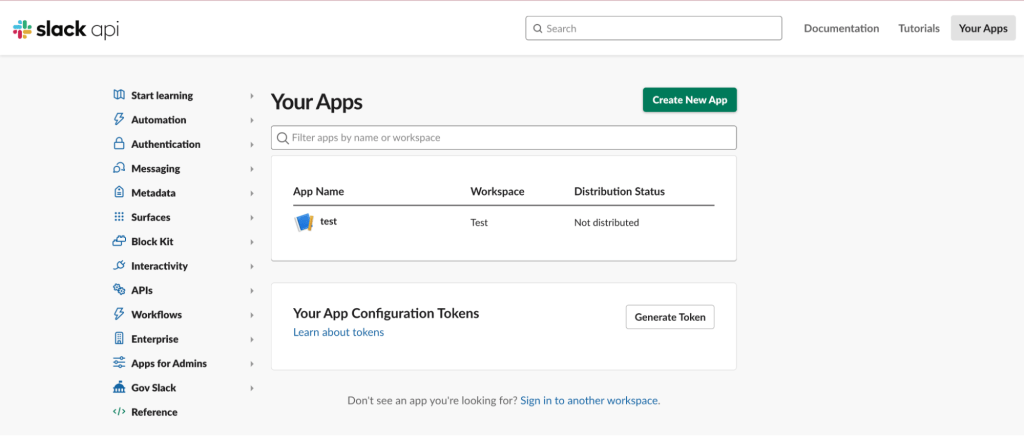Open Tutorials in the top navigation
This screenshot has height=436, width=1024.
coord(918,29)
